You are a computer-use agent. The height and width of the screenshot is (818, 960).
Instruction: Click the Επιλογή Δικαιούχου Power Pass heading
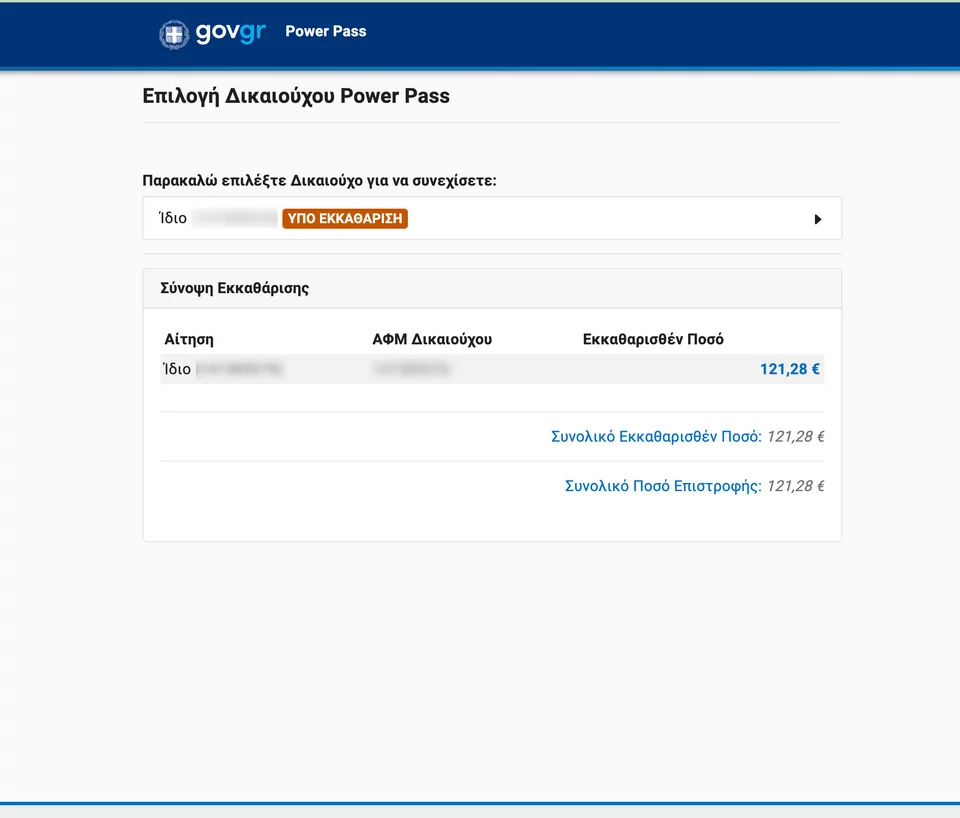click(x=296, y=96)
